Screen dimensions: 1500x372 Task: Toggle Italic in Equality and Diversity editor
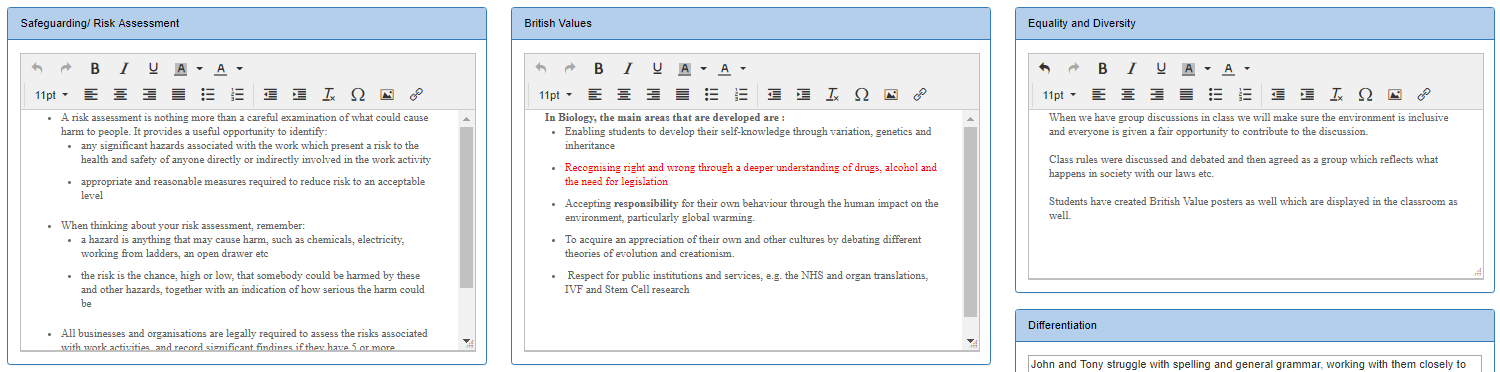pyautogui.click(x=1132, y=69)
